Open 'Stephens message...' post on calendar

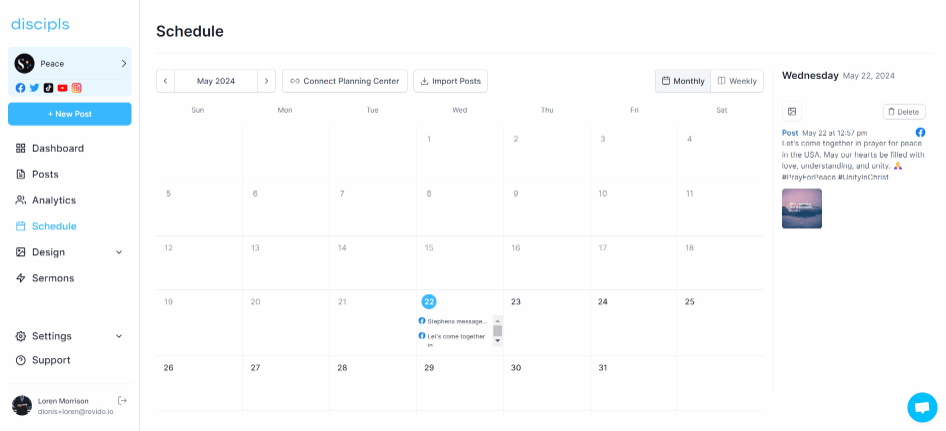[x=454, y=321]
